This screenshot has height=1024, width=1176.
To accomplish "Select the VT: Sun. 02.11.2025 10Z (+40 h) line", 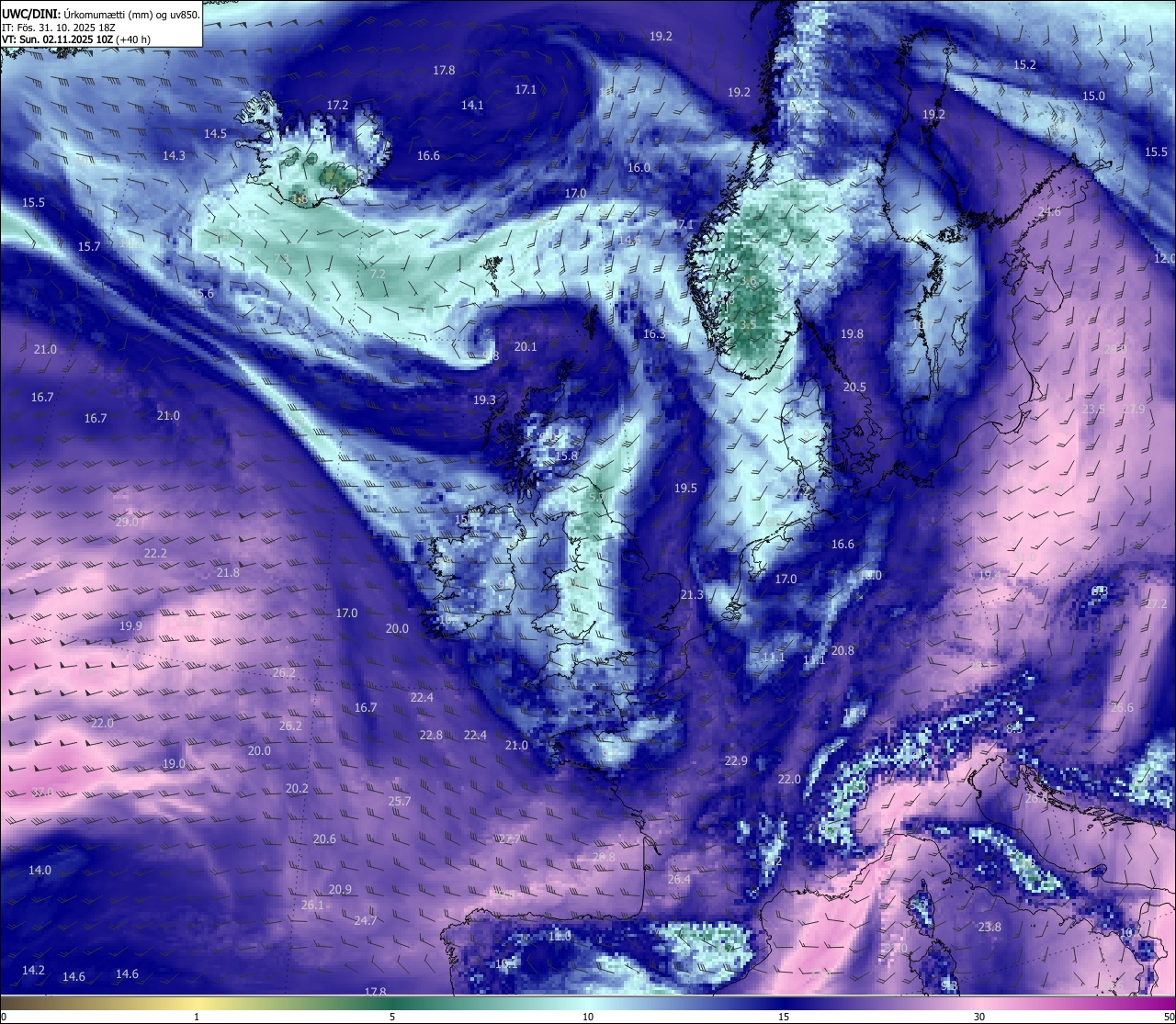I will coord(76,39).
